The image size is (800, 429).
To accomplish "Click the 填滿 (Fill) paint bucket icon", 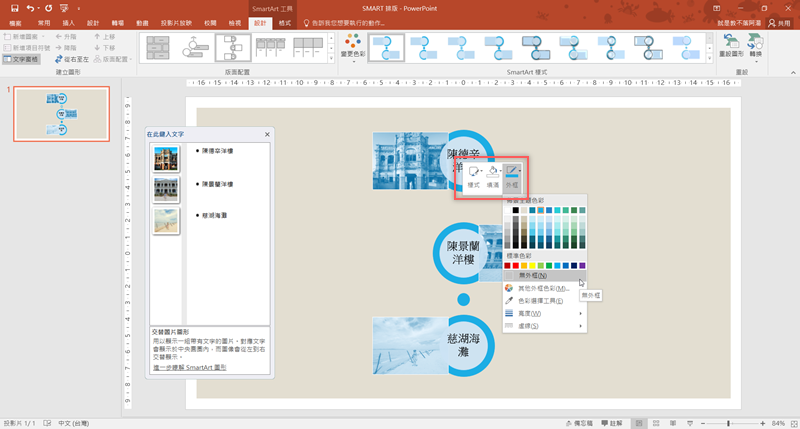I will [493, 174].
